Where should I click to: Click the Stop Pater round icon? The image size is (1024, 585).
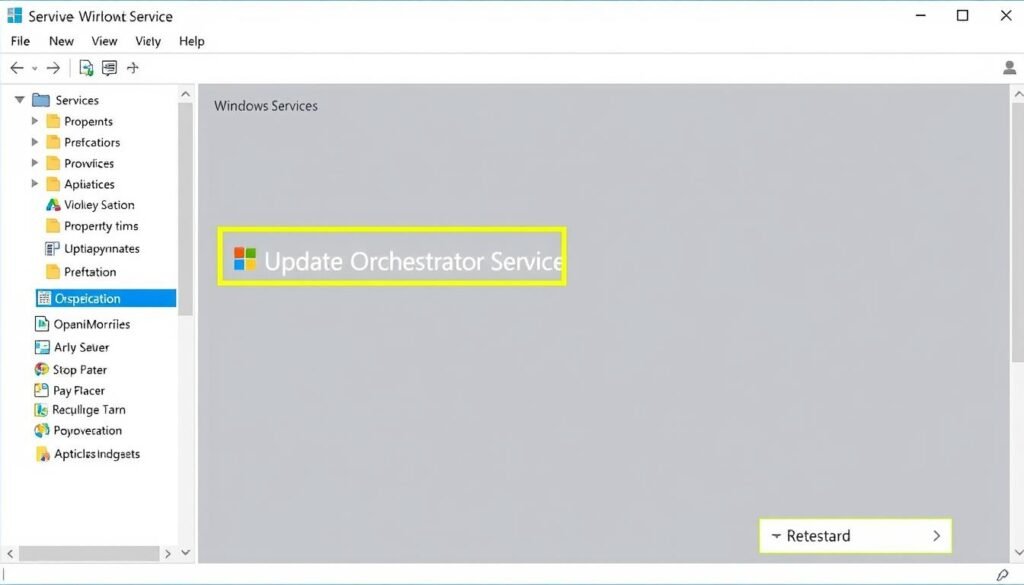pyautogui.click(x=41, y=370)
